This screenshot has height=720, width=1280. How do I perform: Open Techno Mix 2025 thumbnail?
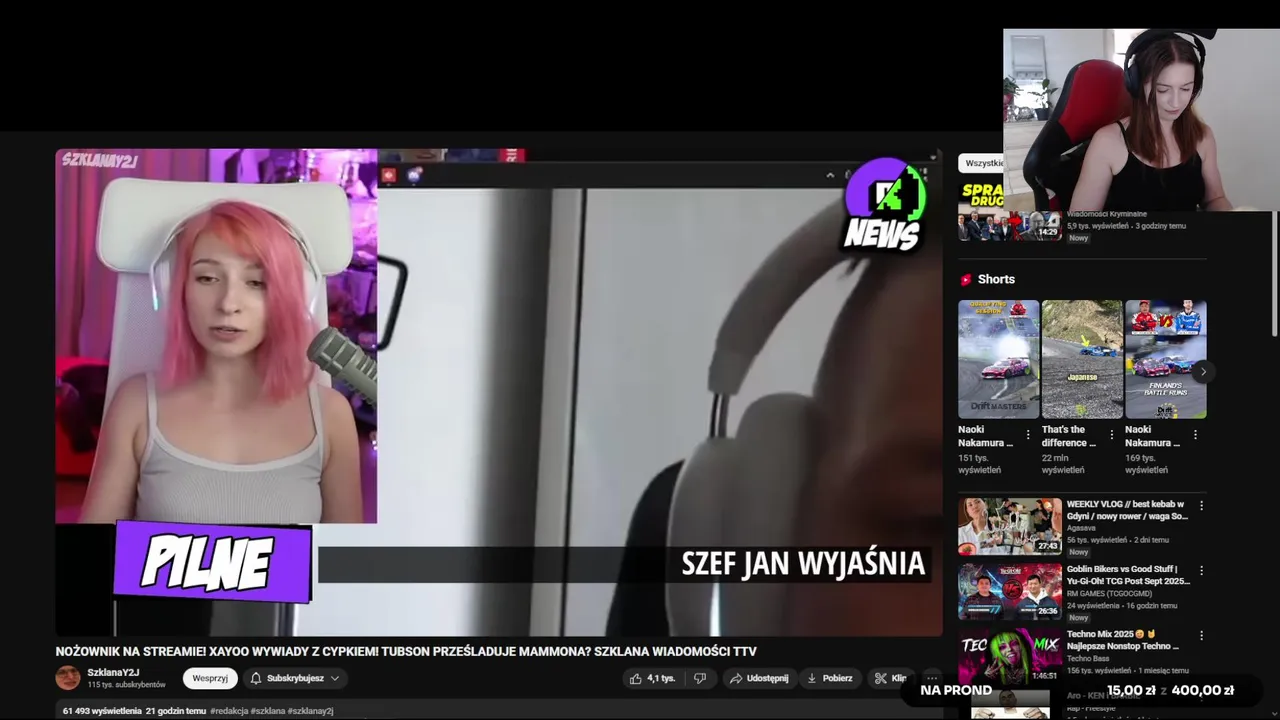tap(1010, 656)
